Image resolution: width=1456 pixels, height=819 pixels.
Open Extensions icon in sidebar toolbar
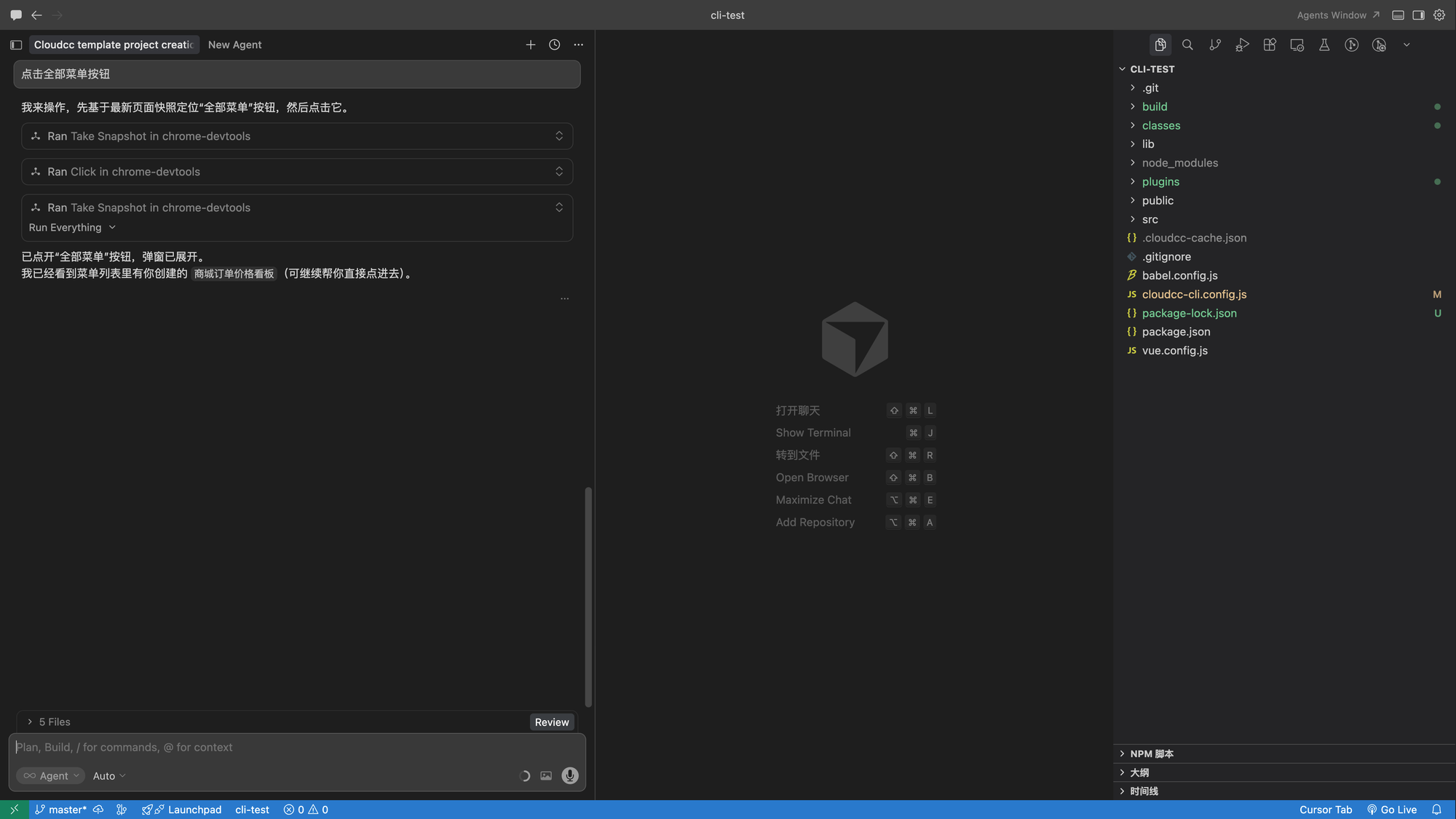tap(1270, 44)
